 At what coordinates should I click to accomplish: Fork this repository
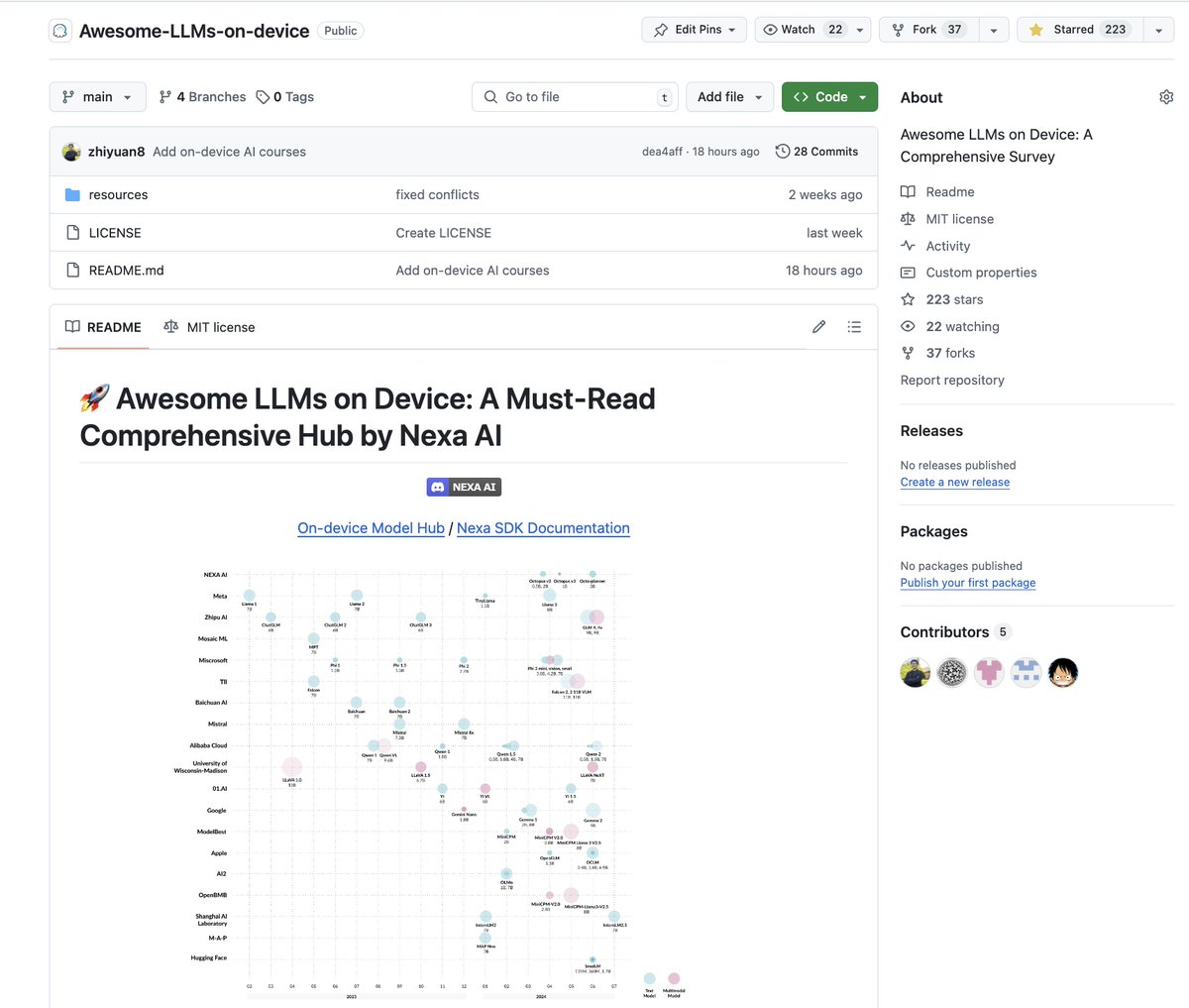coord(928,30)
